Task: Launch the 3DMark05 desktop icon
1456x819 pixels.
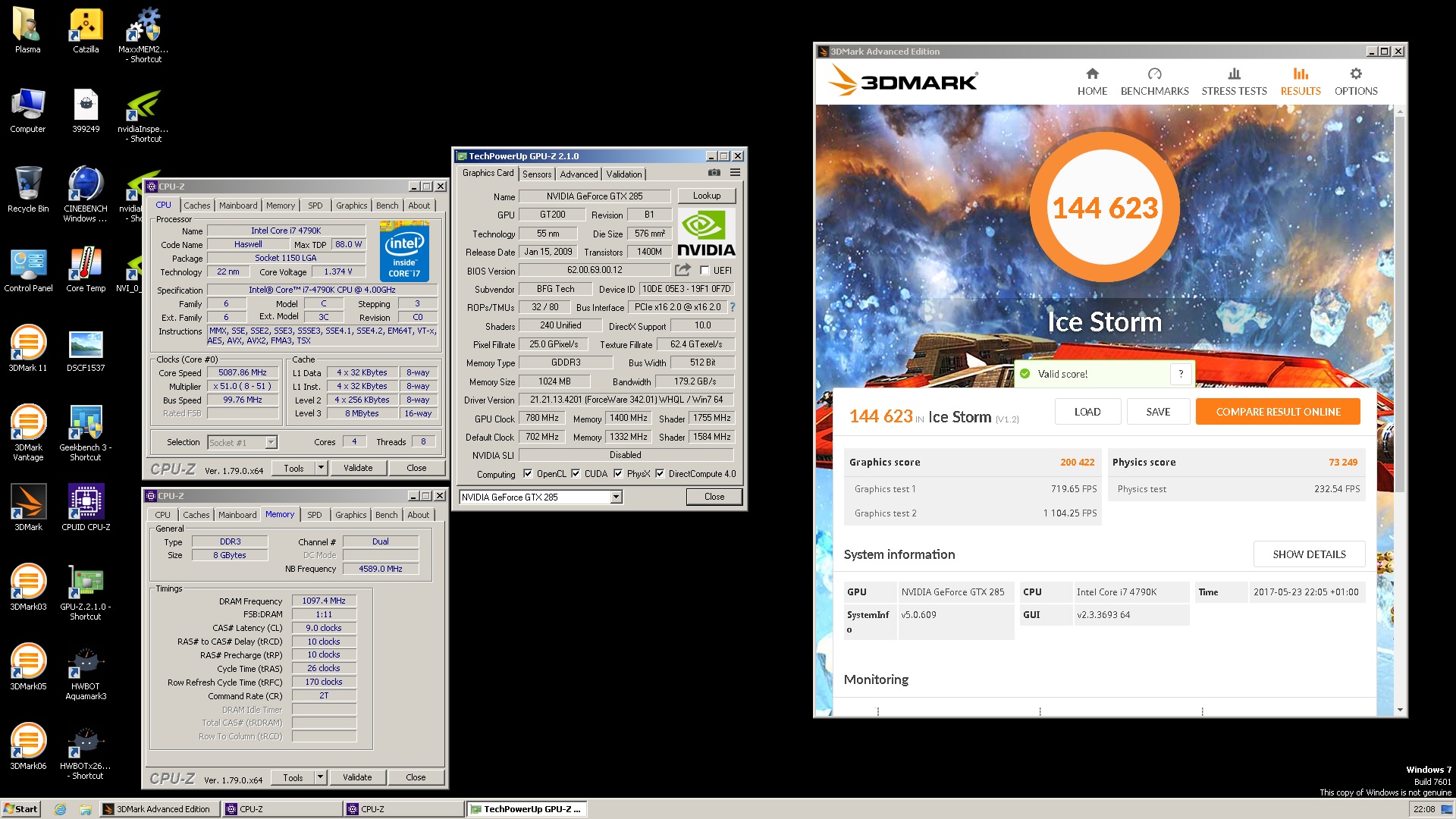Action: click(x=27, y=667)
